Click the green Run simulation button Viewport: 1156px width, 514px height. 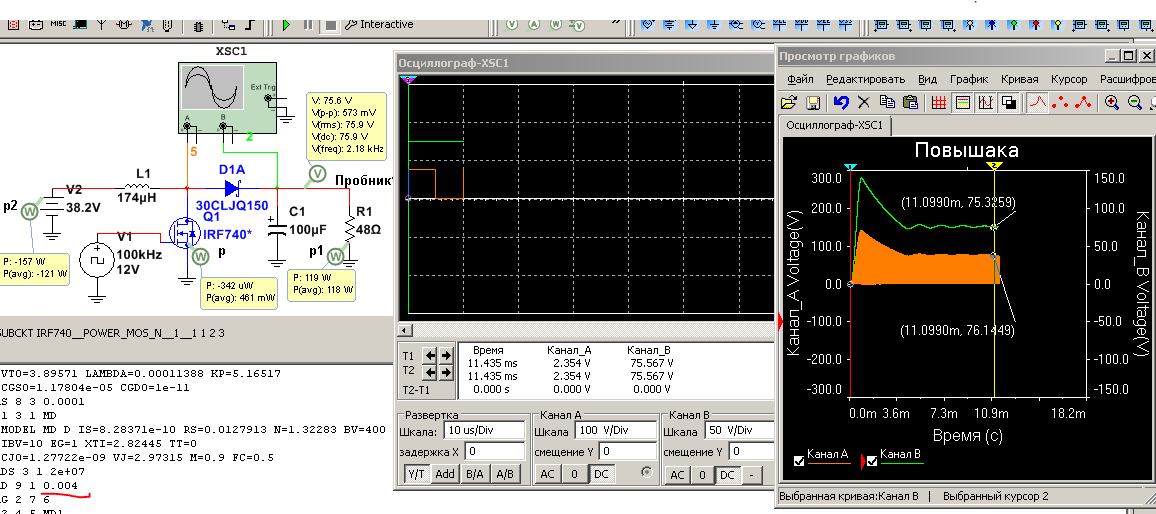286,24
